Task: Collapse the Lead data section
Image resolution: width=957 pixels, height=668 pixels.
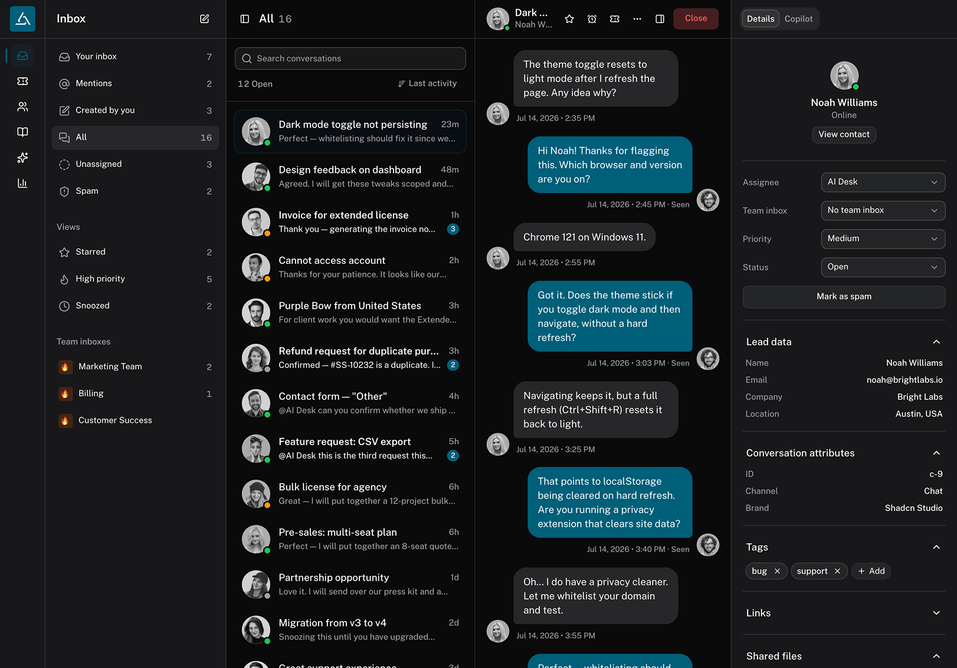Action: [936, 342]
